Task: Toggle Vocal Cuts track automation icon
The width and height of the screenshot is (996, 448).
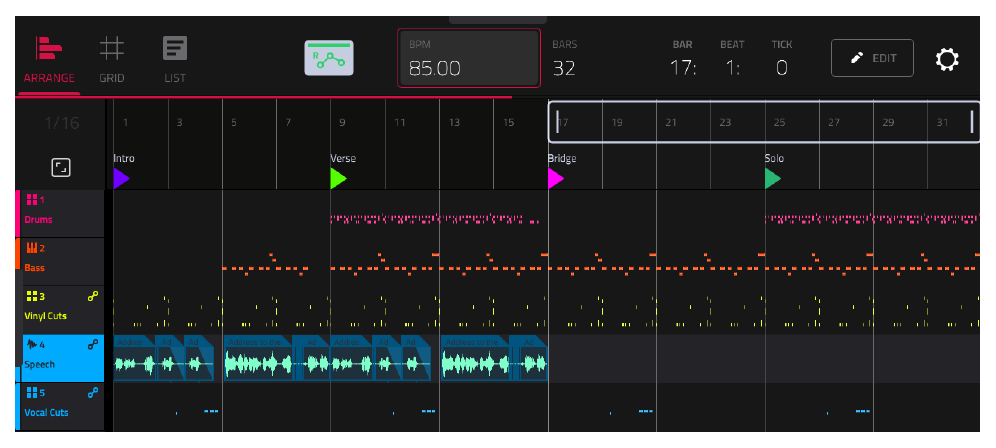Action: coord(93,393)
